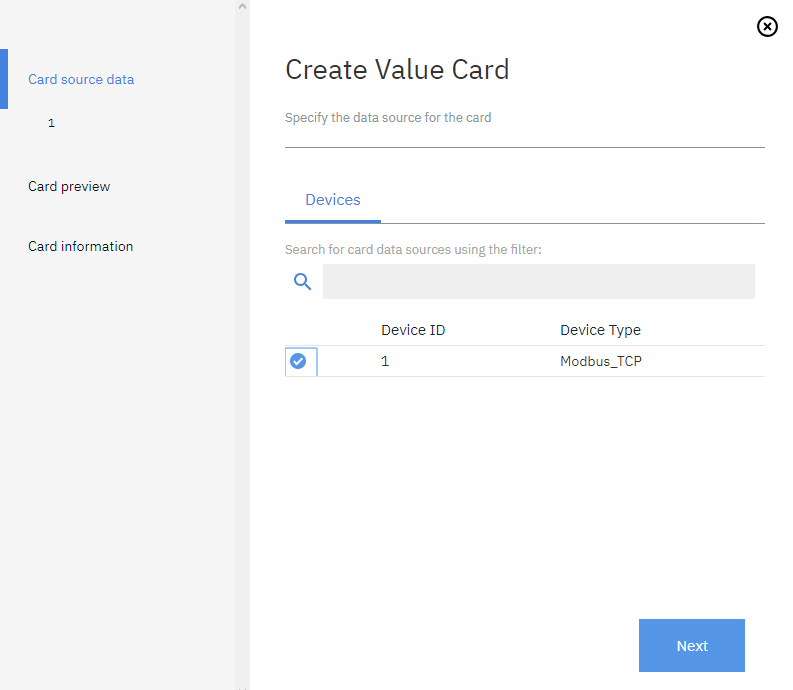Click the Device Type column header
793x690 pixels.
click(x=600, y=330)
